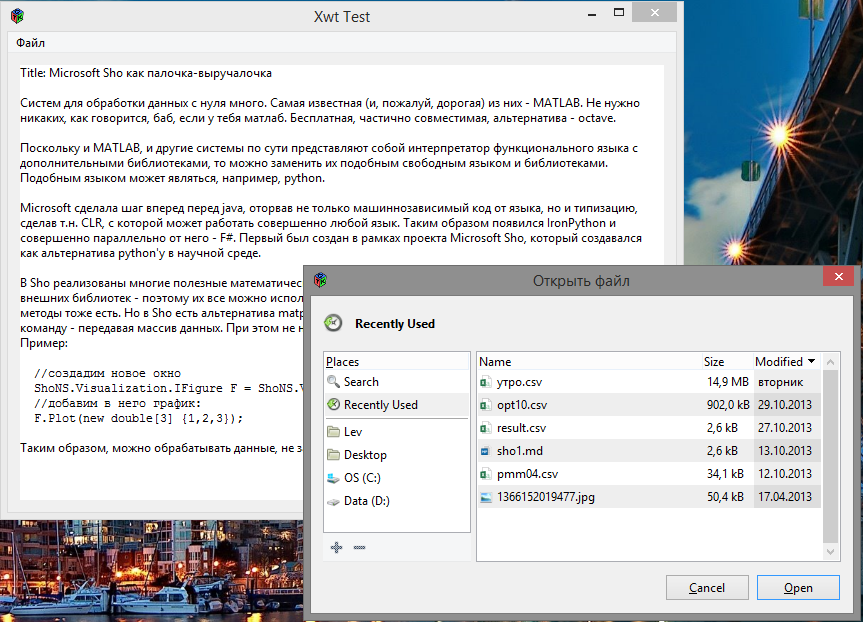This screenshot has height=622, width=863.
Task: Click the 14,9 MB size cell
Action: (728, 382)
